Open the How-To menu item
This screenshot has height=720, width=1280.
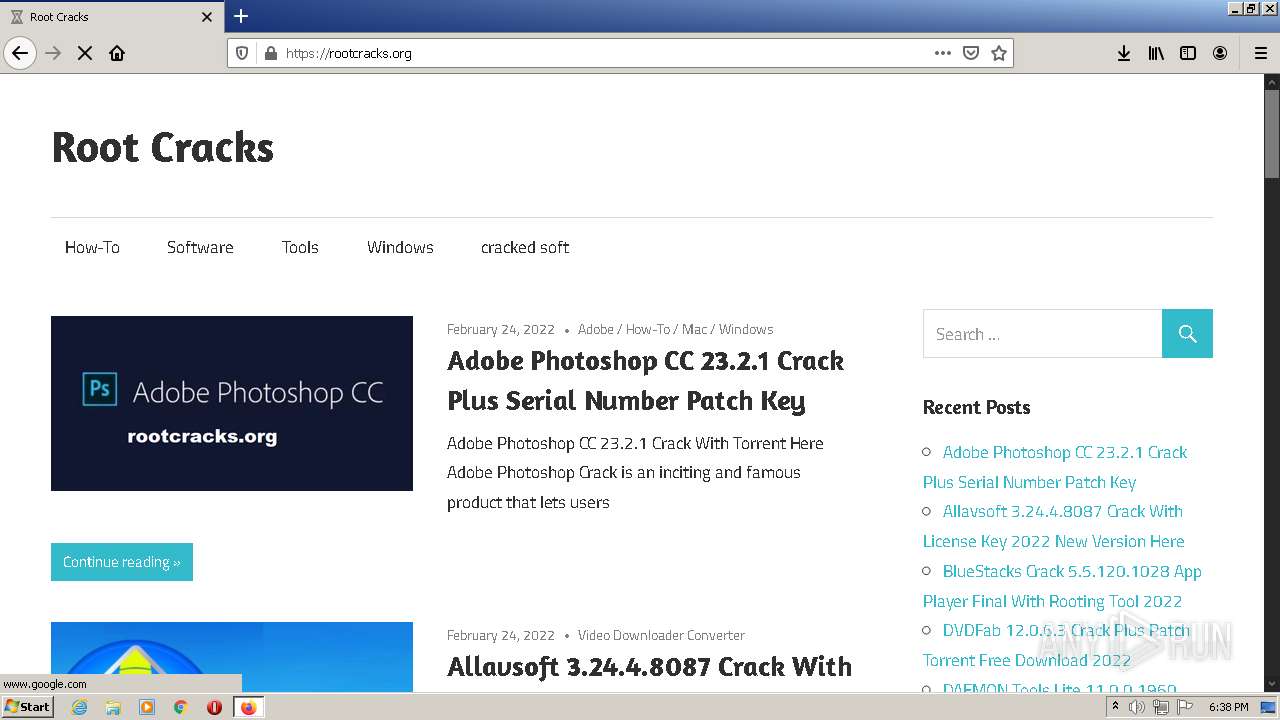(x=92, y=247)
